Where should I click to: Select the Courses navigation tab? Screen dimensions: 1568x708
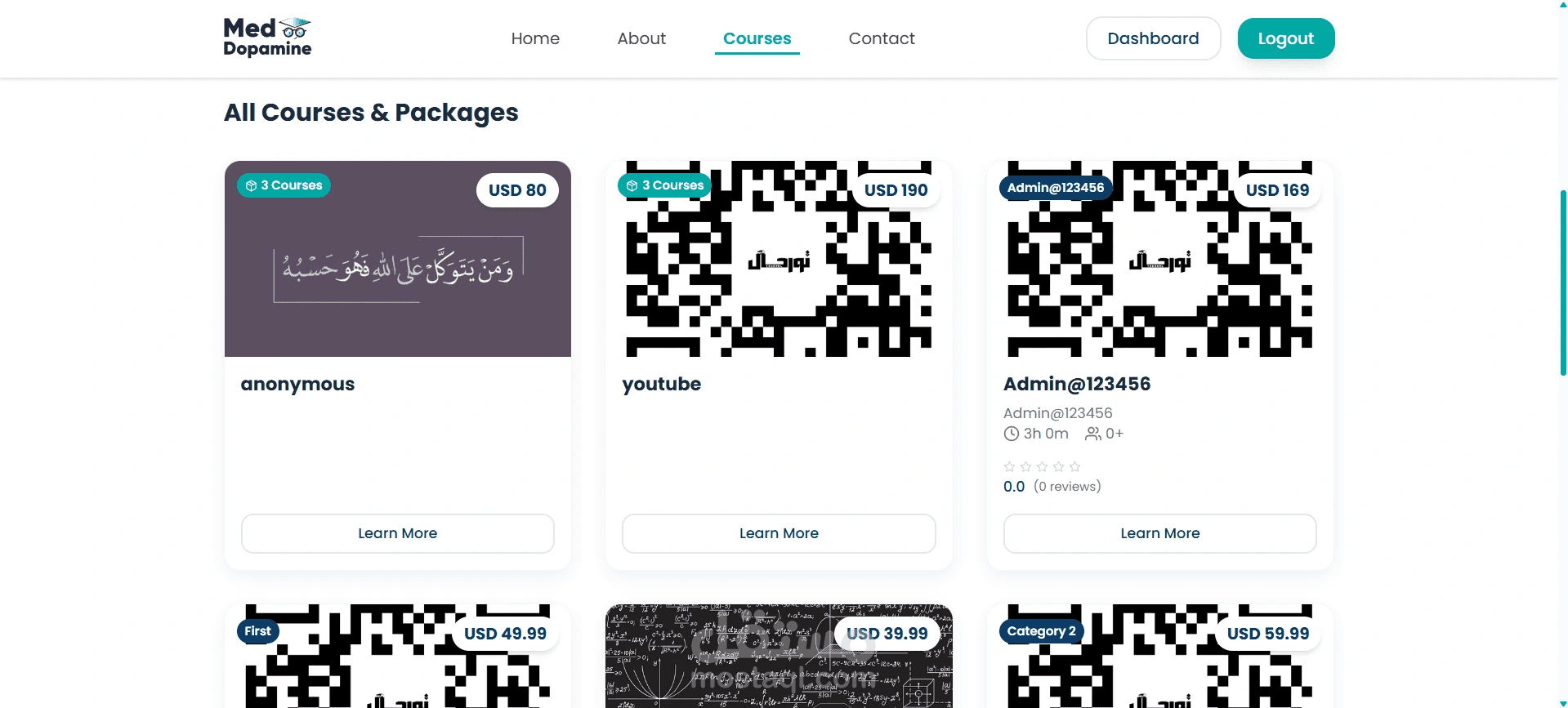[x=757, y=38]
